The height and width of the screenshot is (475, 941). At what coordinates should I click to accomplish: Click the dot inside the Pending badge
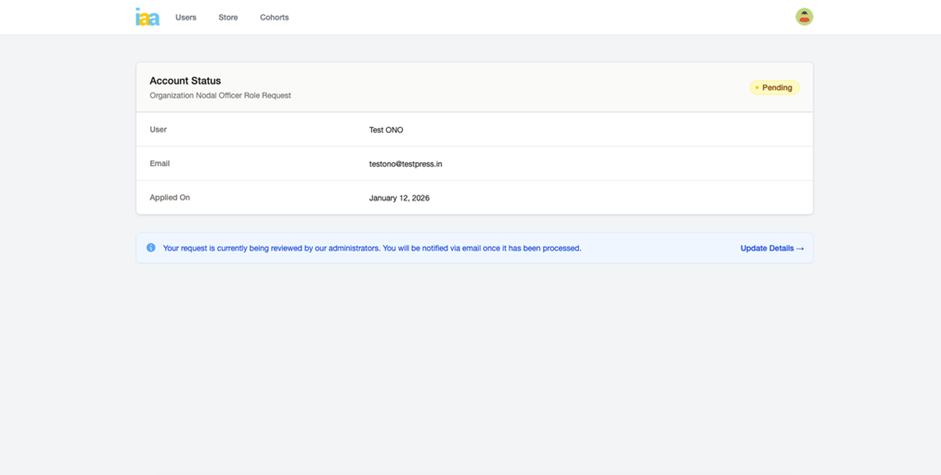click(757, 88)
